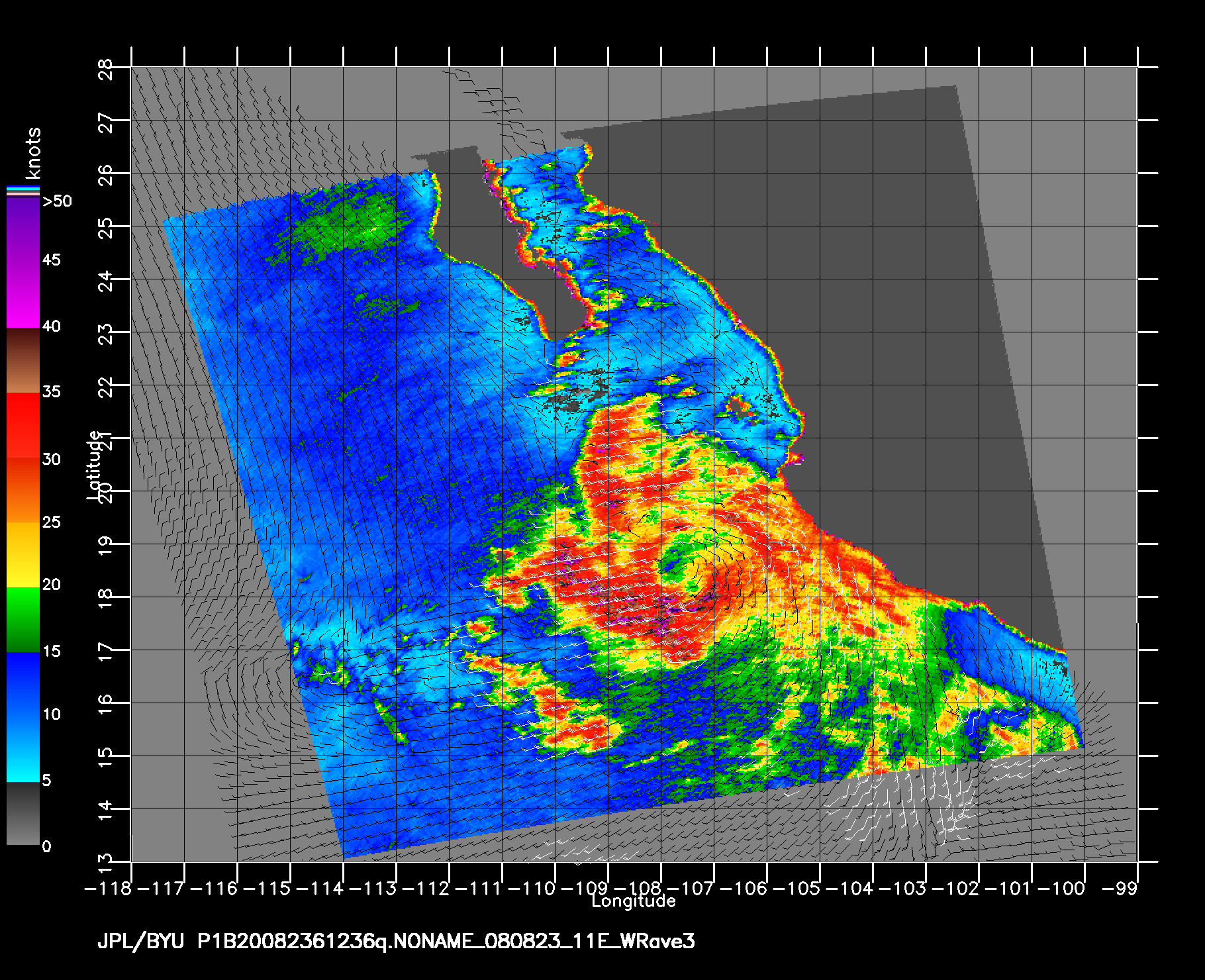Screen dimensions: 1205x980
Task: Click the "35" label on the knots color scale
Action: click(51, 391)
